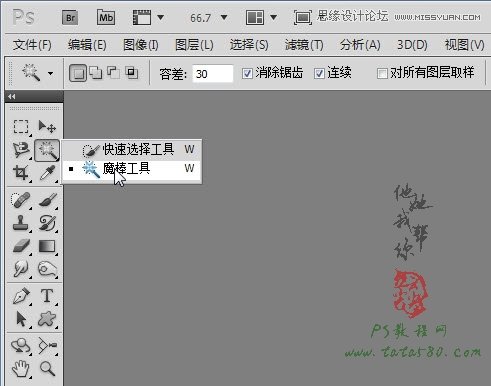491x386 pixels.
Task: Toggle the 消除锯齿 anti-alias checkbox
Action: click(247, 73)
